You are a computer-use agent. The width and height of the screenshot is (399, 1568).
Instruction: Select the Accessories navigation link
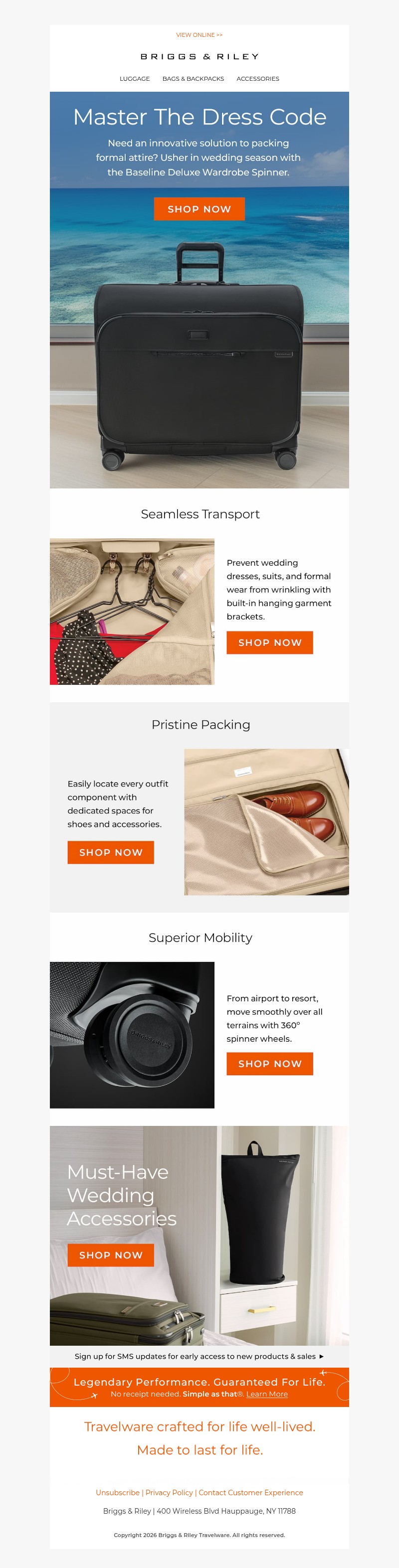[258, 79]
